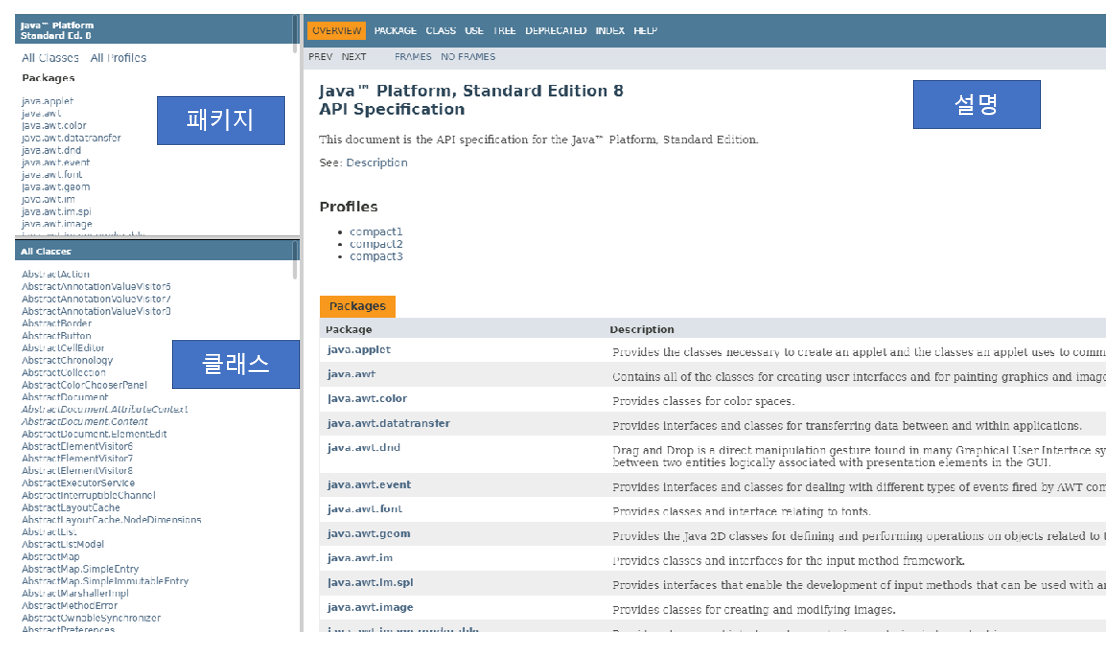1112x646 pixels.
Task: Open java.awt.datatransfer in the packages table
Action: (389, 423)
